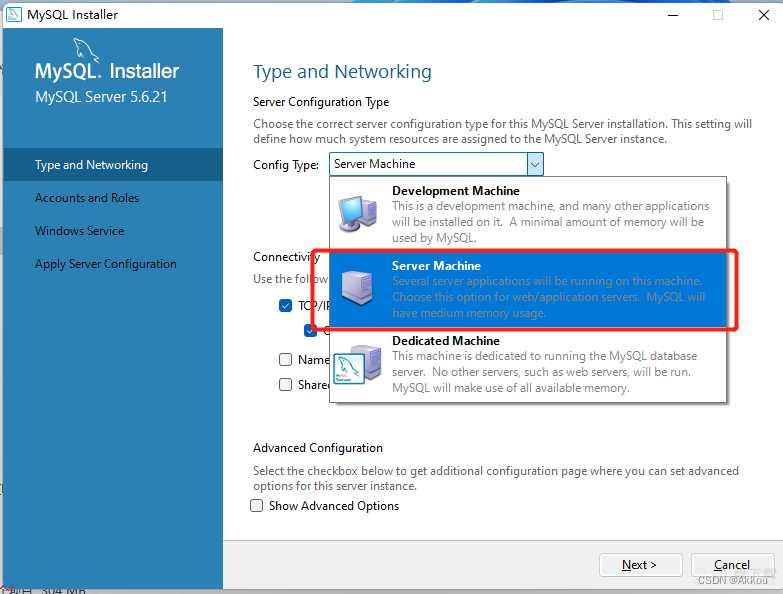The width and height of the screenshot is (783, 594).
Task: Enable Show Advanced Options checkbox
Action: [x=256, y=506]
